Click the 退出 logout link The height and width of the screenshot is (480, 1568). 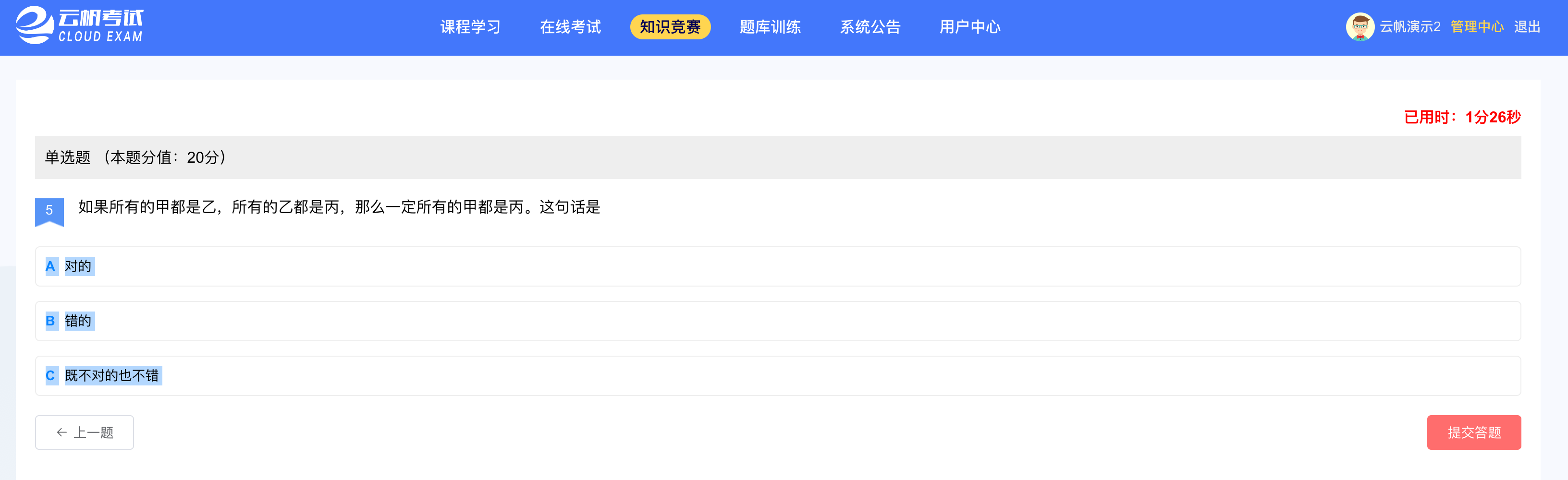click(1527, 27)
